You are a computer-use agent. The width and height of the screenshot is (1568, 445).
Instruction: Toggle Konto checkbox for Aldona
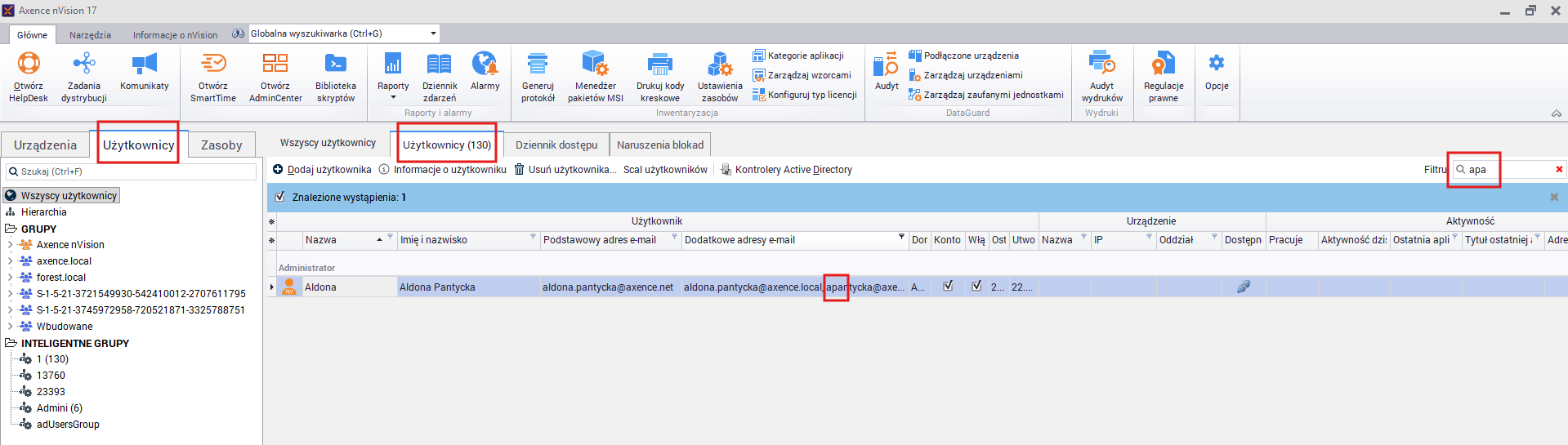pyautogui.click(x=948, y=286)
